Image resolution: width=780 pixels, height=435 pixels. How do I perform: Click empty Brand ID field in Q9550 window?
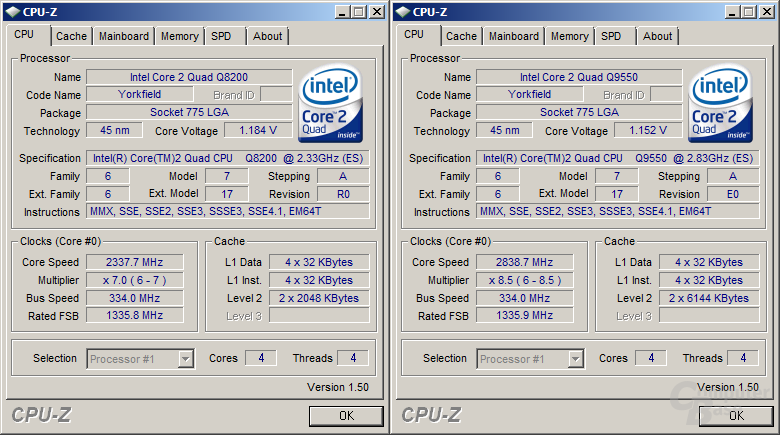(x=666, y=95)
